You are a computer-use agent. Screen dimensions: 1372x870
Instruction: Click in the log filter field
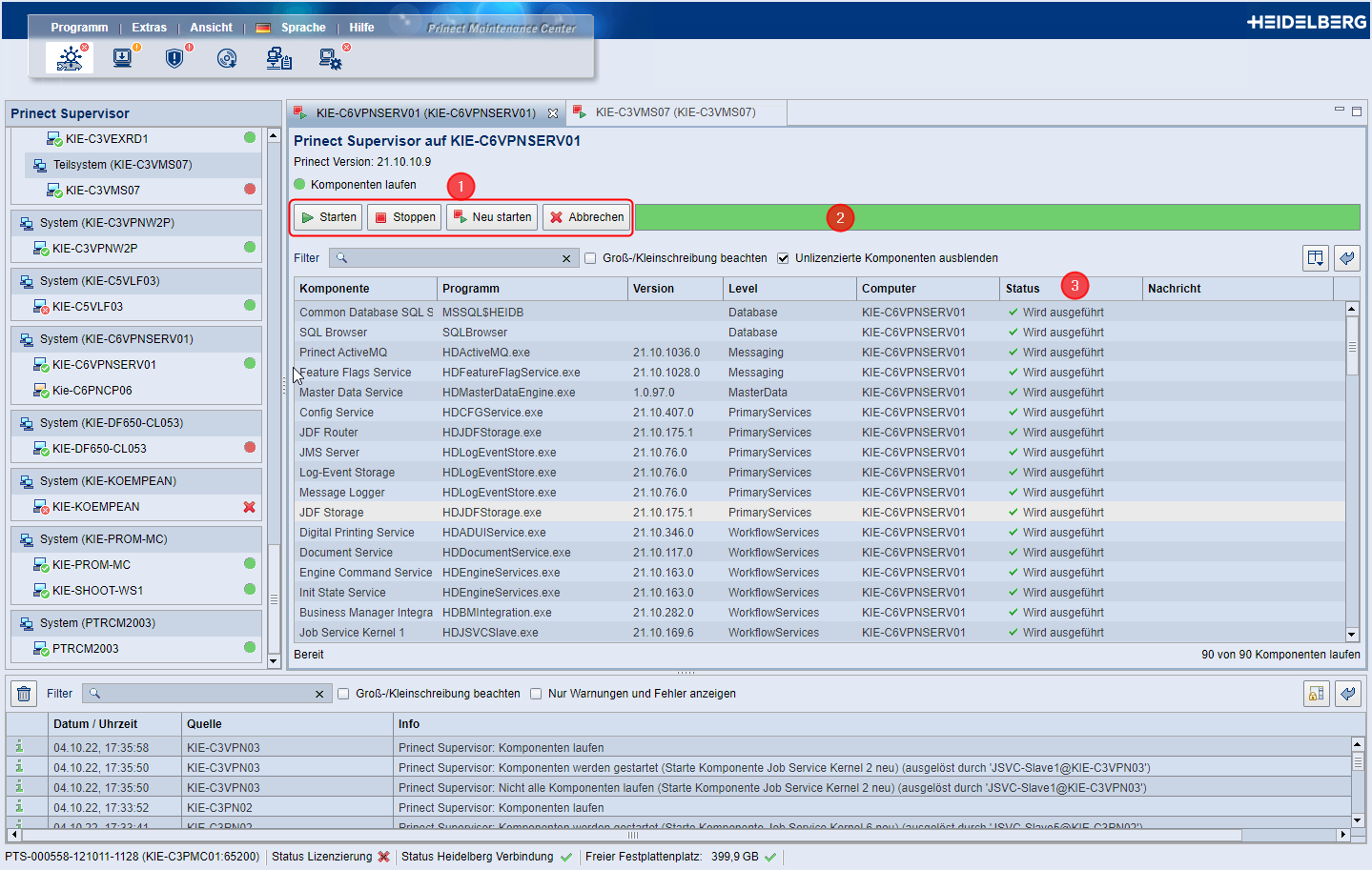[206, 694]
